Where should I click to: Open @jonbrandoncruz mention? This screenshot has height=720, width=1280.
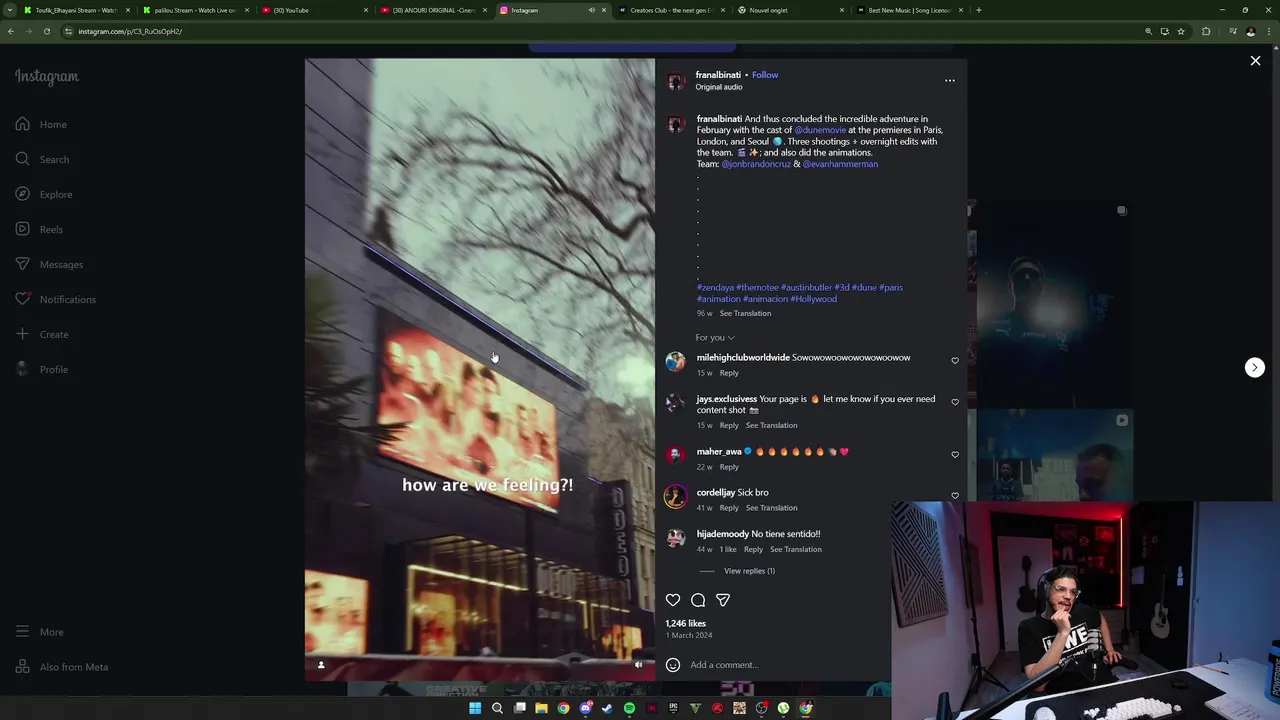(x=756, y=164)
